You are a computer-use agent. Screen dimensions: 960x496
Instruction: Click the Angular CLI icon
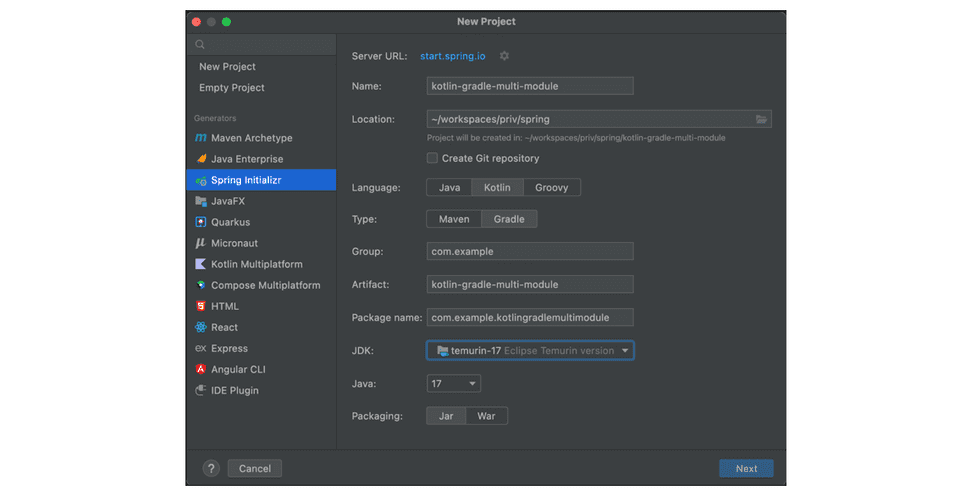[x=201, y=369]
